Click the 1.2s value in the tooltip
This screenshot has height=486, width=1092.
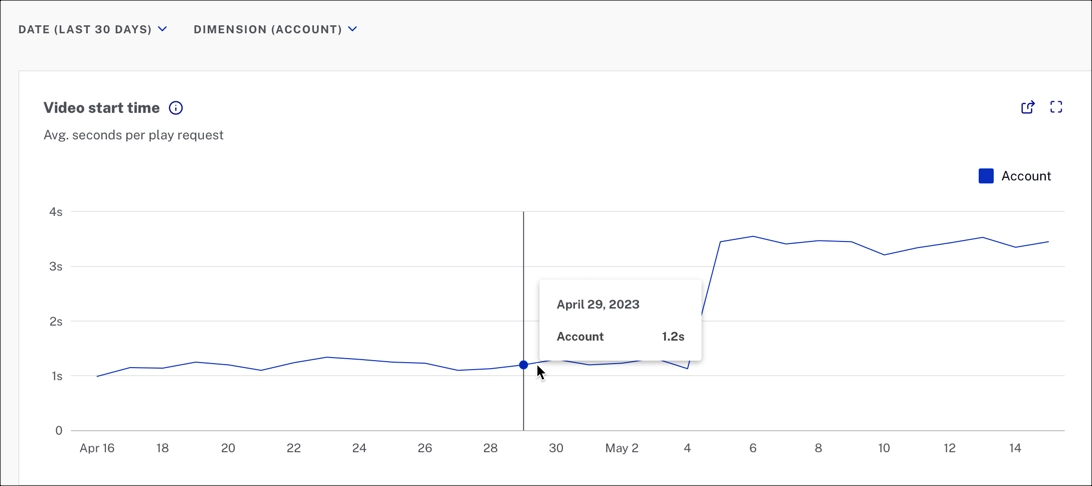(x=673, y=337)
